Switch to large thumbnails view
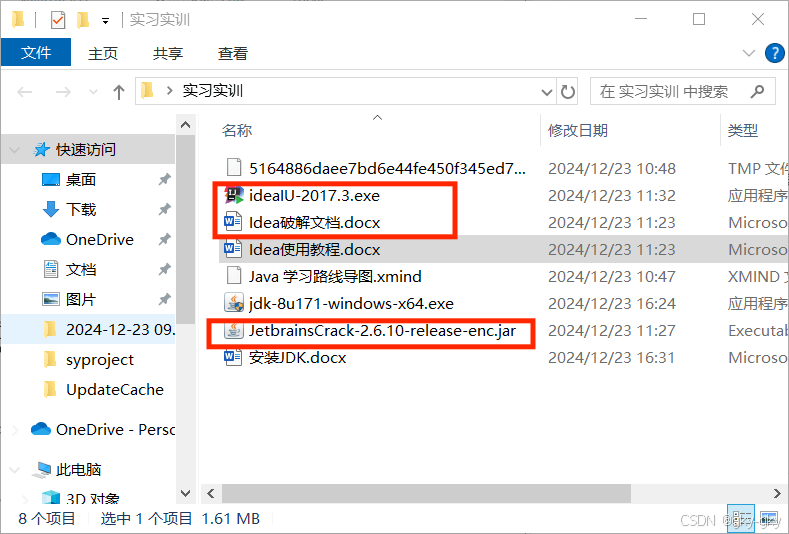Image resolution: width=789 pixels, height=534 pixels. pyautogui.click(x=768, y=518)
